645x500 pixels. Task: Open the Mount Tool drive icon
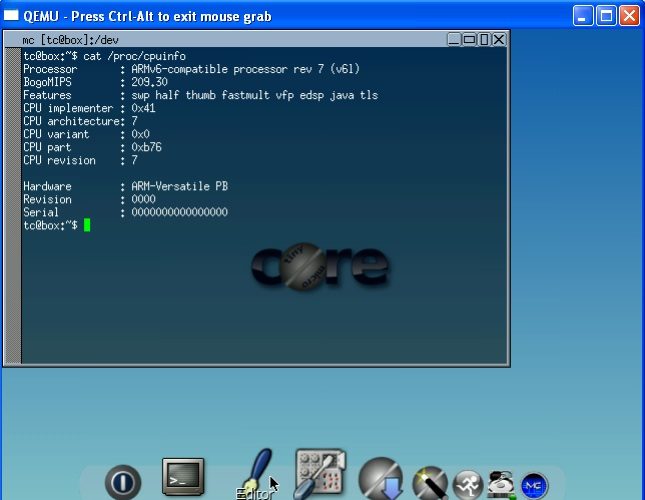pyautogui.click(x=501, y=484)
